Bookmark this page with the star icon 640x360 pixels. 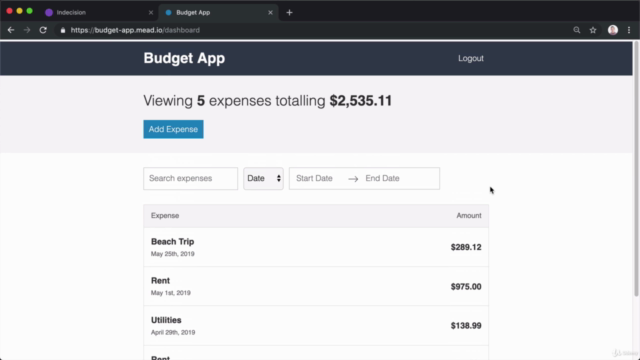pyautogui.click(x=593, y=30)
